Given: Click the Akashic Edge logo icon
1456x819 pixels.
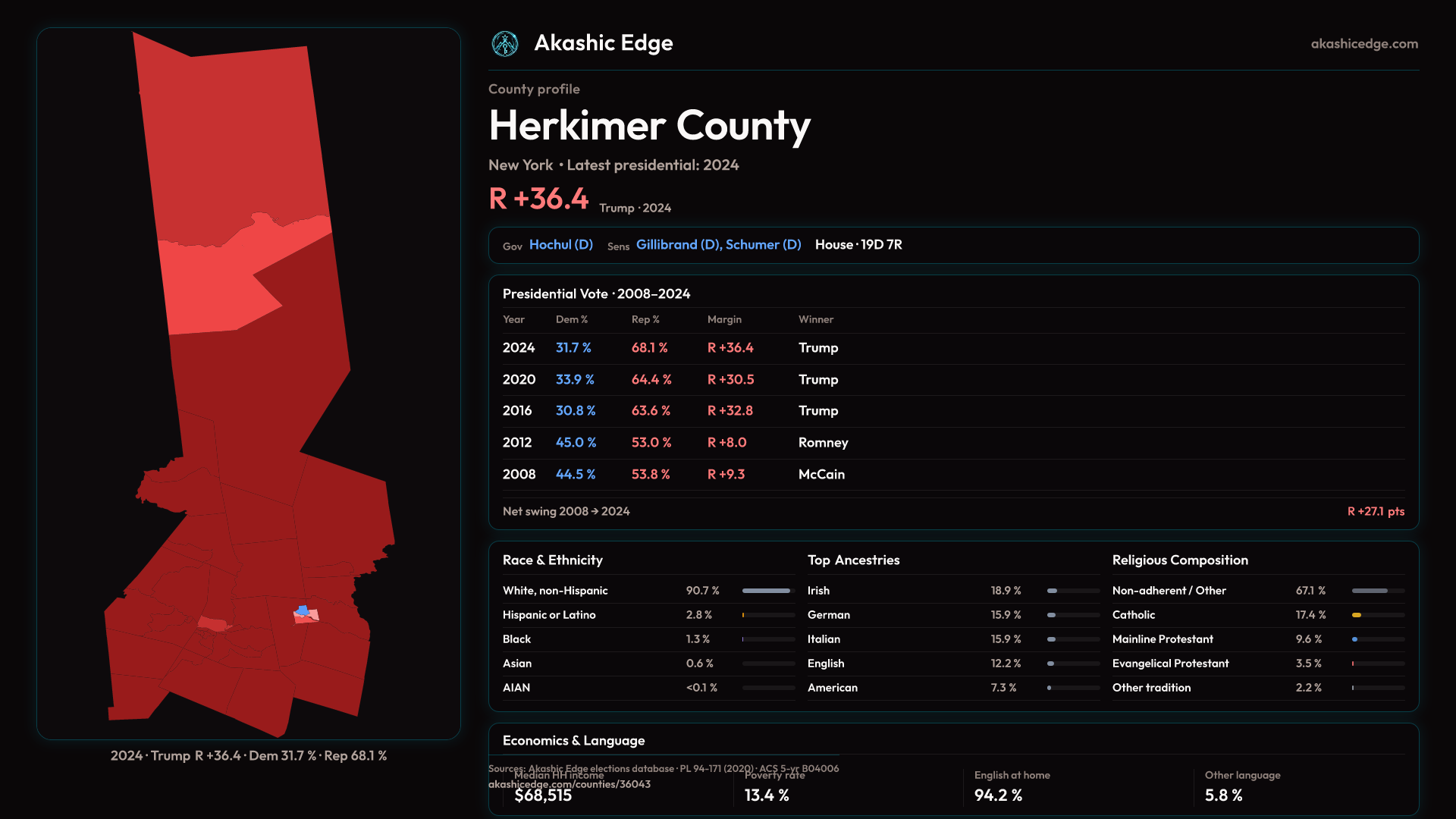Looking at the screenshot, I should click(x=504, y=44).
